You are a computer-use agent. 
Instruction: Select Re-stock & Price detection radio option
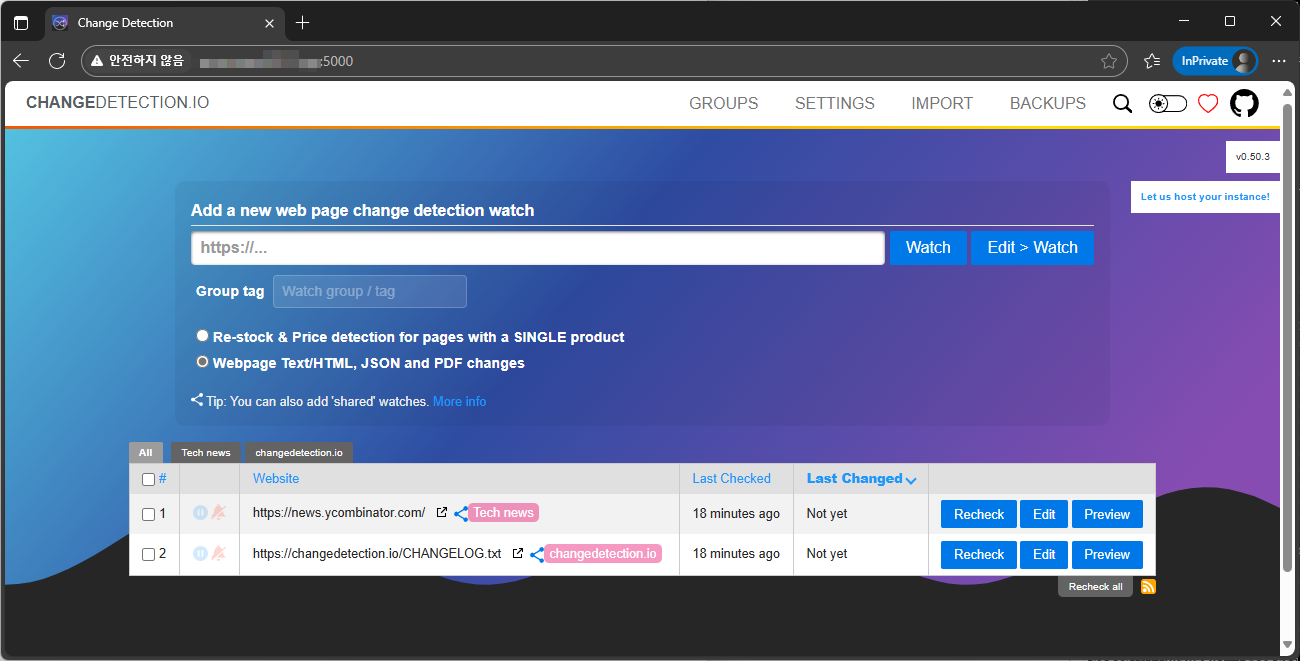[202, 336]
